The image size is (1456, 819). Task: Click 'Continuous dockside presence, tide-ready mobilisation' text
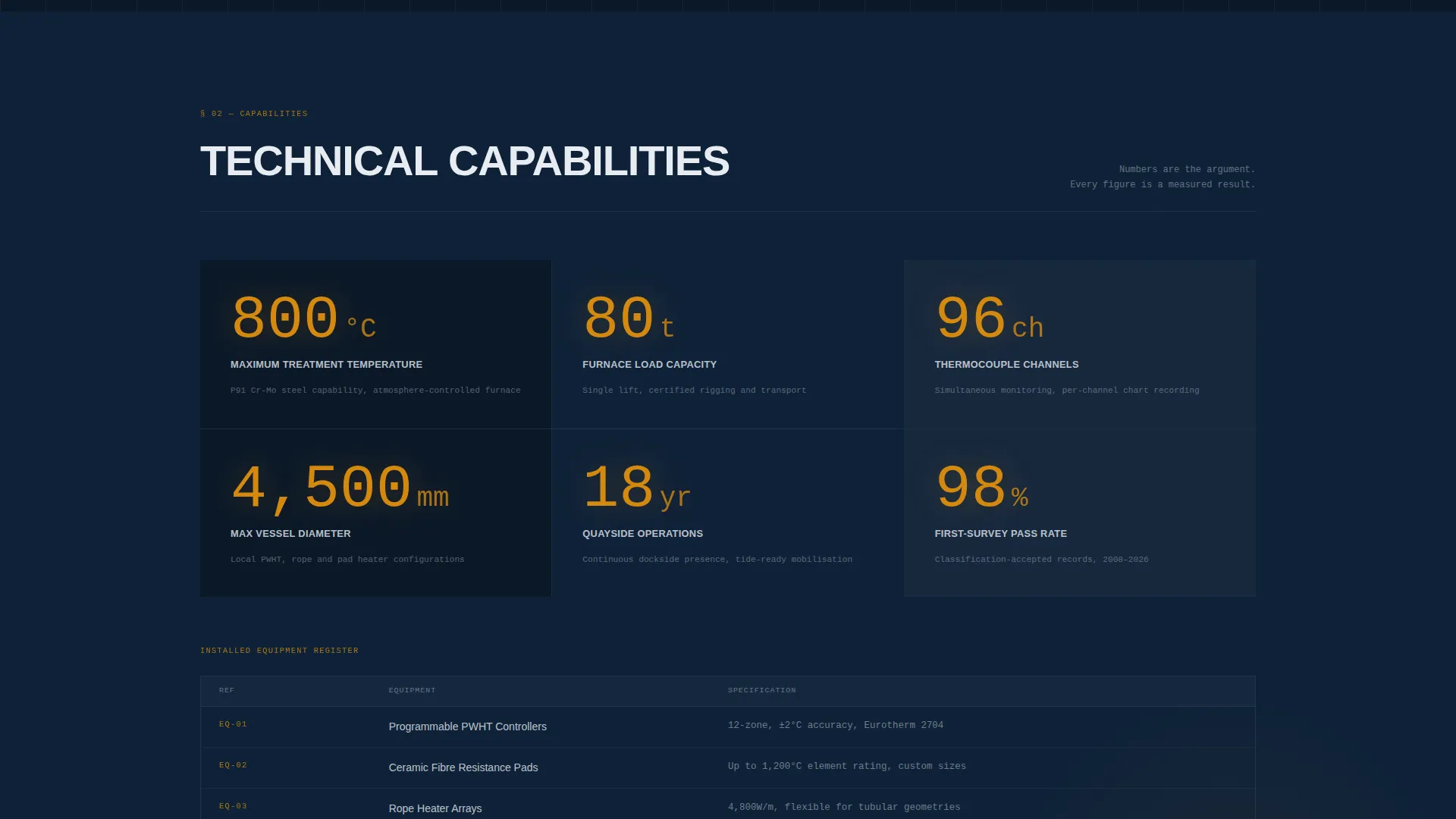pos(717,560)
